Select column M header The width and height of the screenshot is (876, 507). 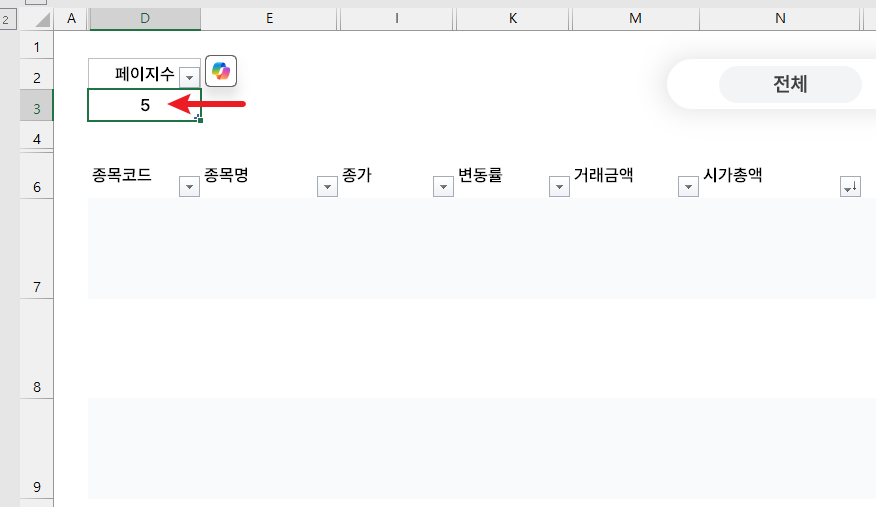[x=635, y=18]
